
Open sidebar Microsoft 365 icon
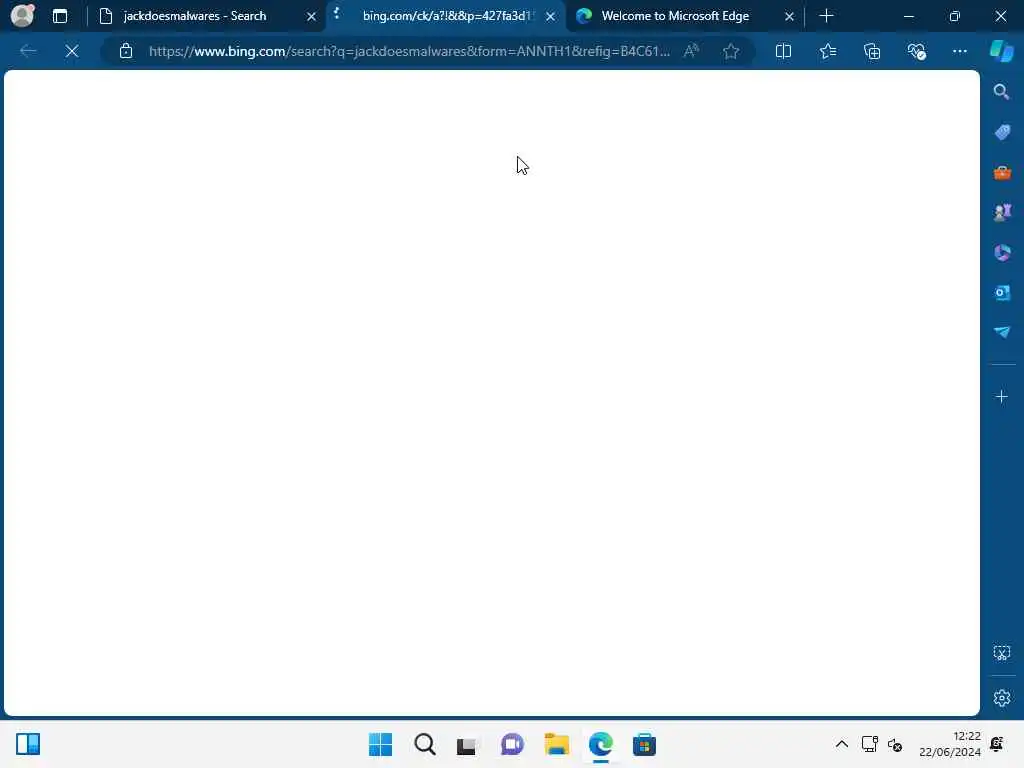point(1002,252)
